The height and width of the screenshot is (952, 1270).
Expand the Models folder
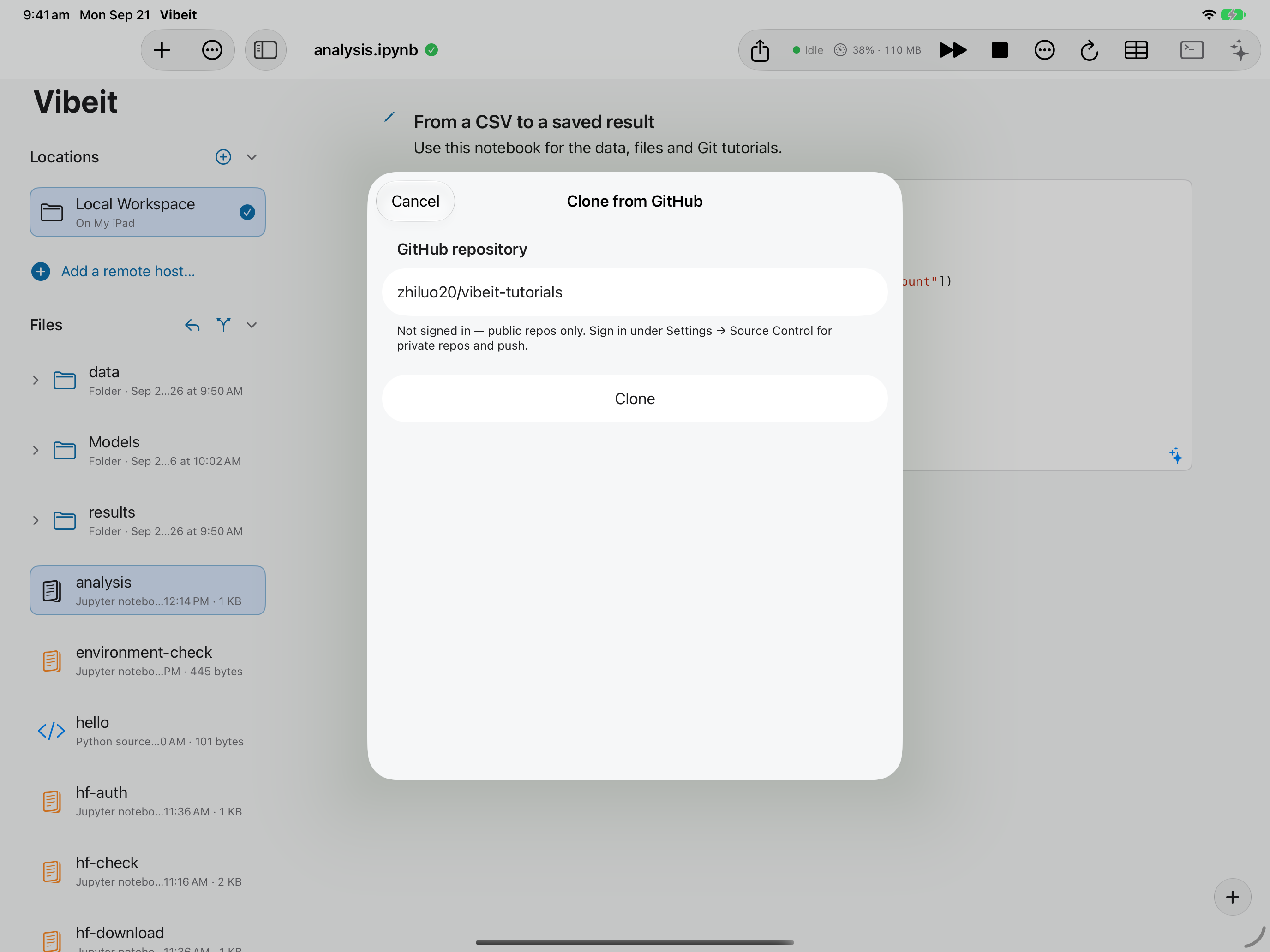[36, 450]
